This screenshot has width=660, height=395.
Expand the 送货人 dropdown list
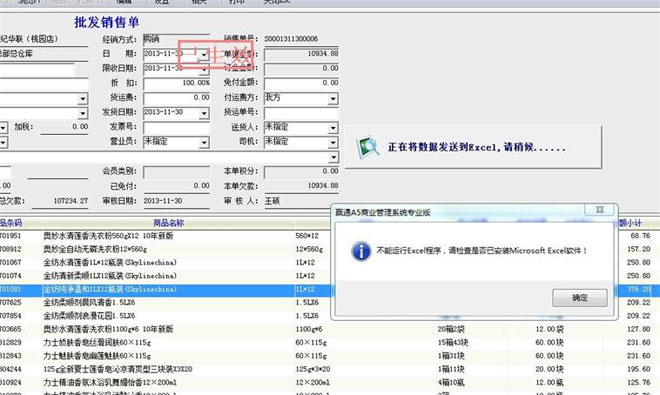[x=333, y=128]
